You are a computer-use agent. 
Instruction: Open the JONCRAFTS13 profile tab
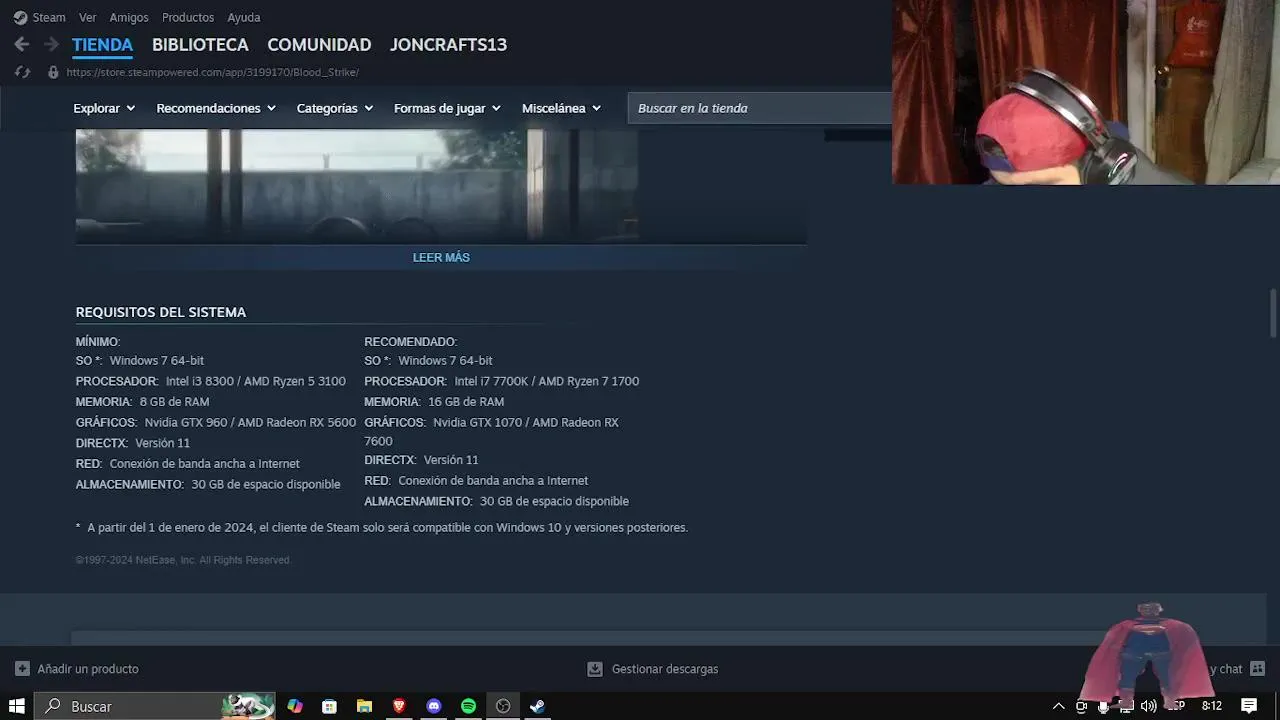point(448,45)
